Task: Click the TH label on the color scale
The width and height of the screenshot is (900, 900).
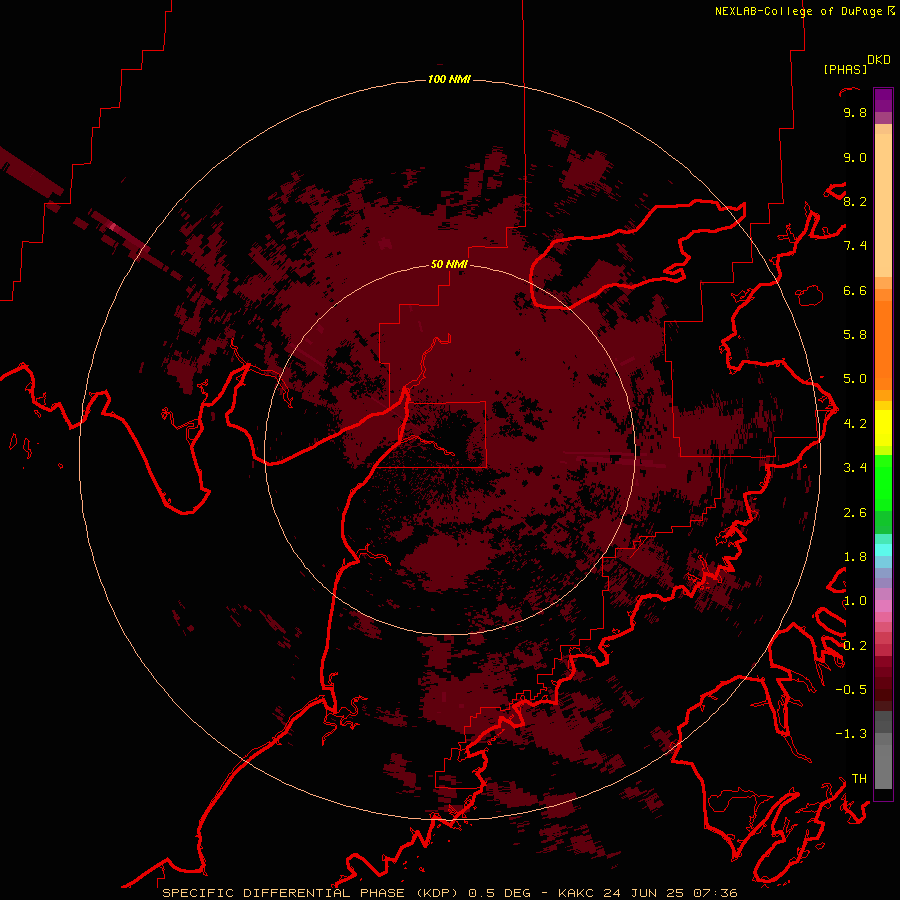Action: click(859, 779)
